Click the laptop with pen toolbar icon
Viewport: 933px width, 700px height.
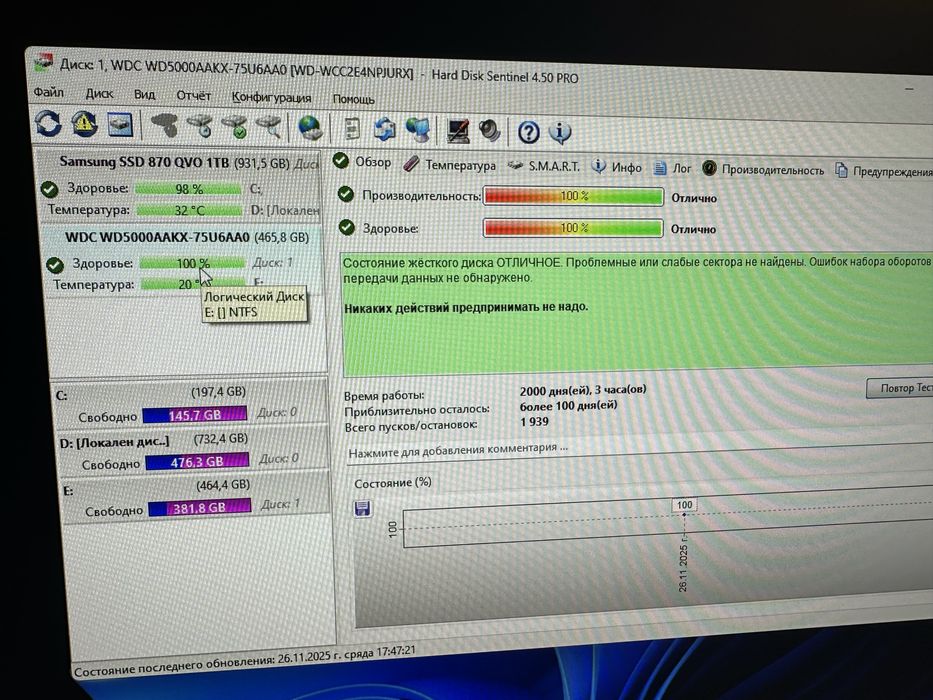tap(458, 131)
